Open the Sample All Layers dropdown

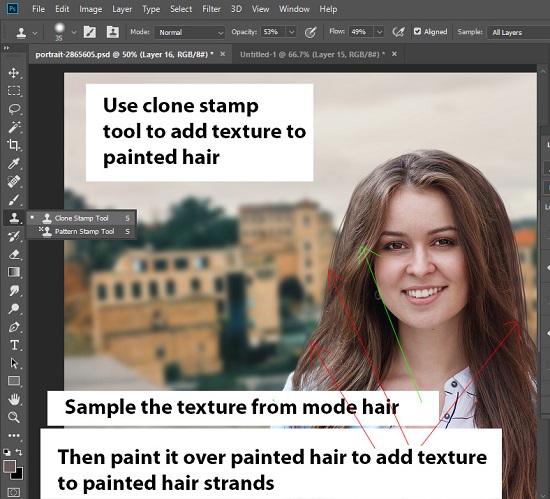pos(518,33)
